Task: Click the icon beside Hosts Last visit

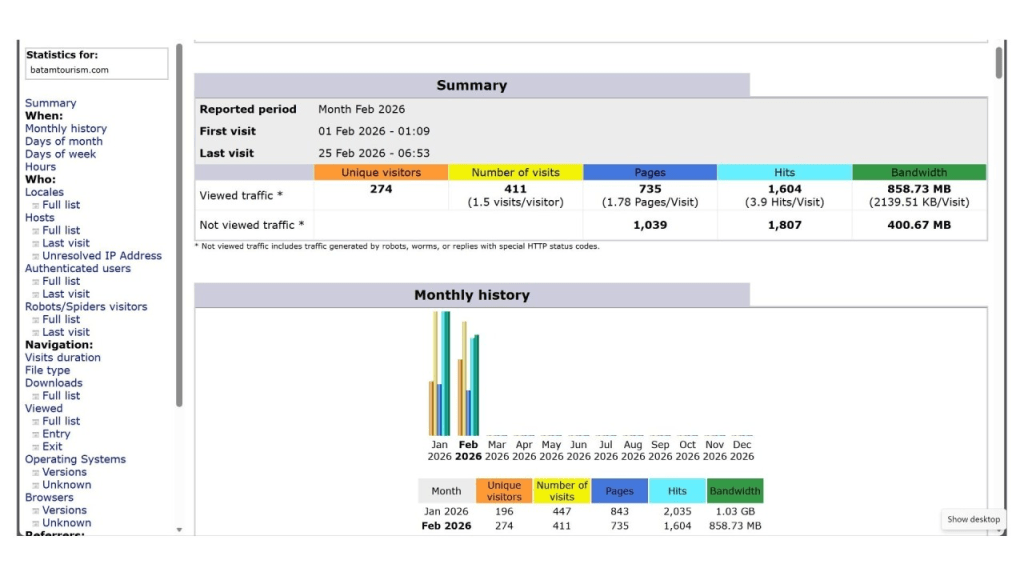Action: [x=36, y=243]
